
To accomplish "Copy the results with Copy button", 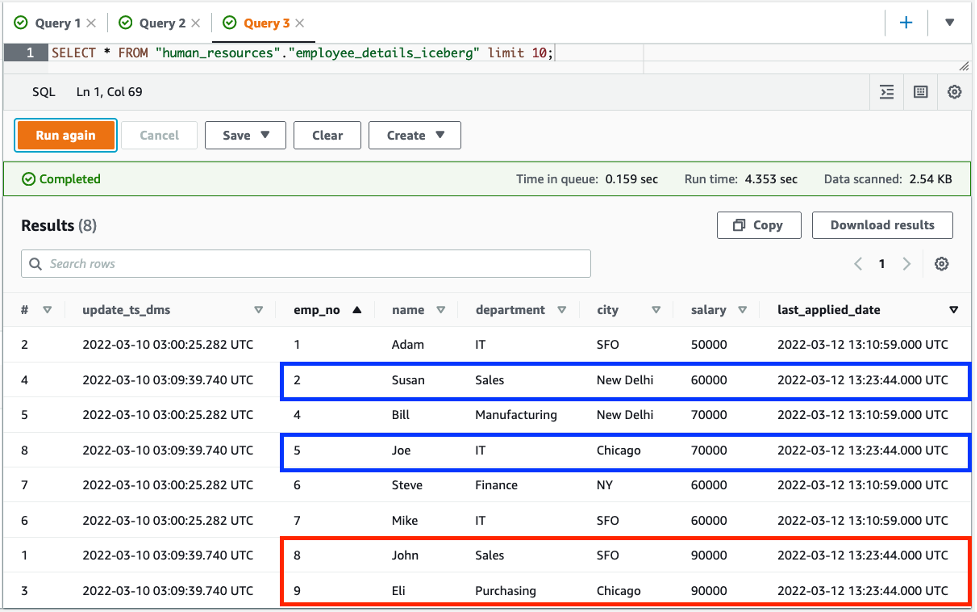I will [759, 225].
